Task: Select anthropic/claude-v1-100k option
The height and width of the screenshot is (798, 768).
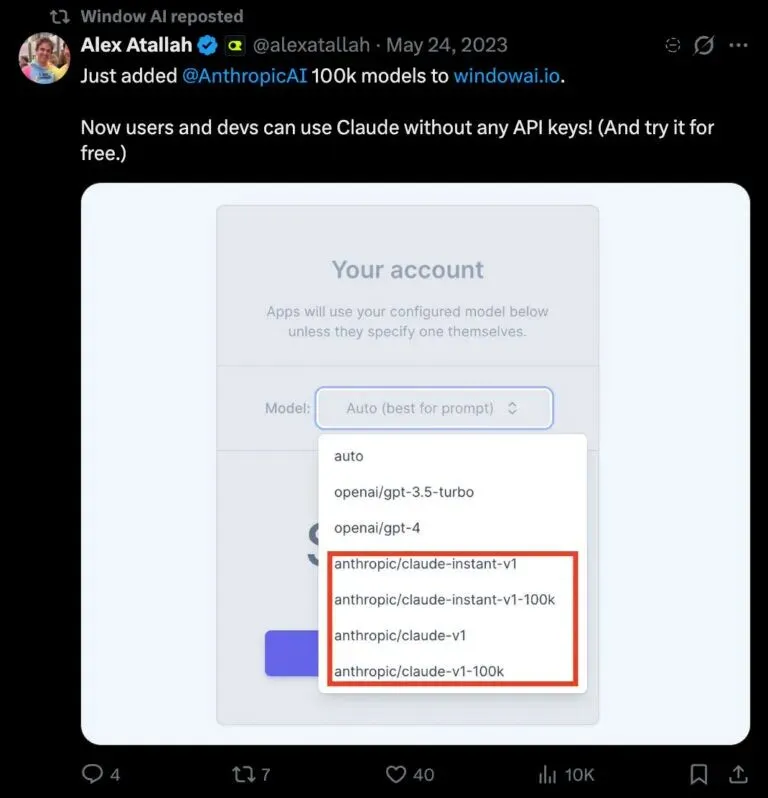Action: coord(419,671)
